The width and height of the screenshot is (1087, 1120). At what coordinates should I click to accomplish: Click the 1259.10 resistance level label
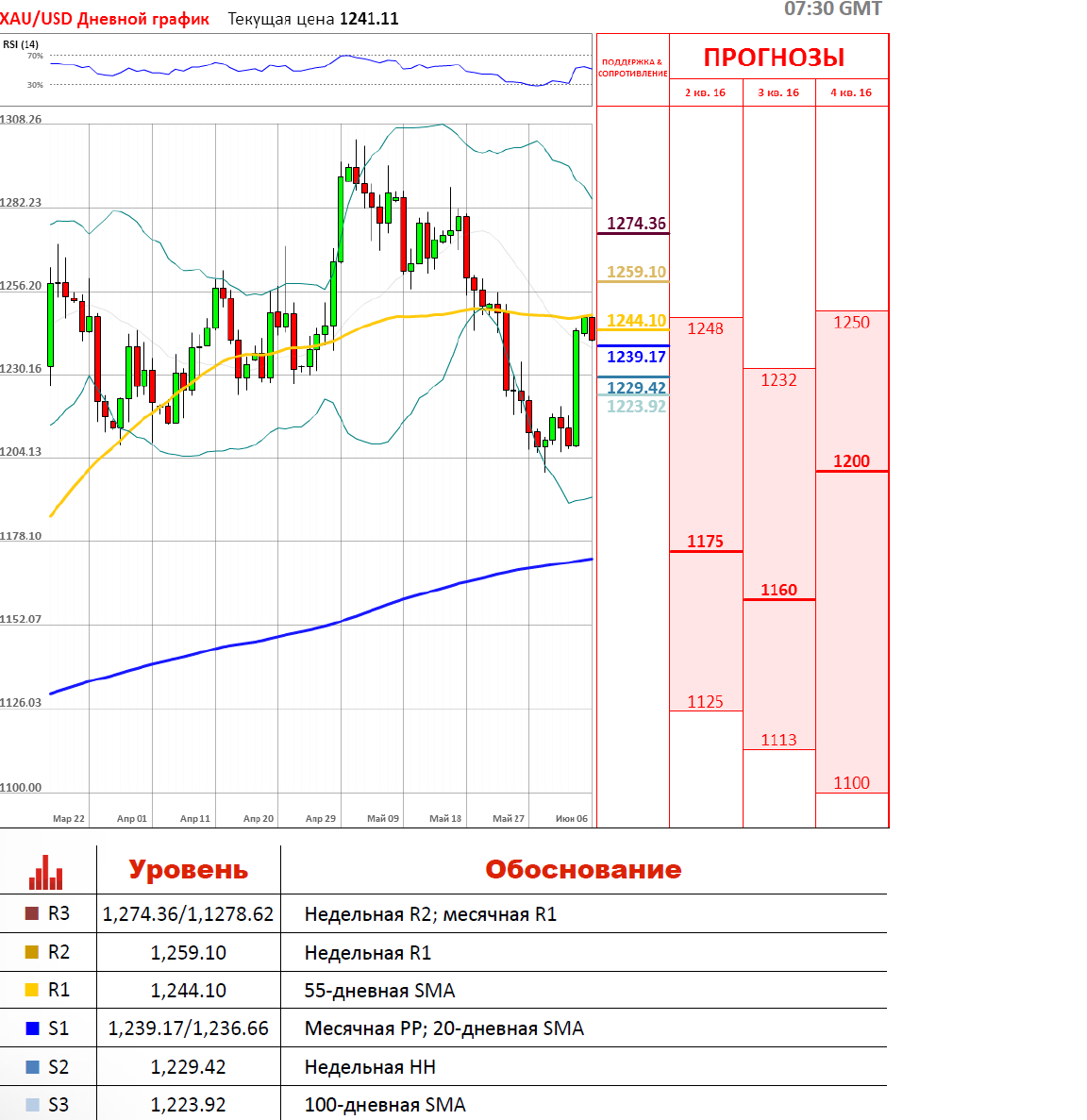point(636,272)
